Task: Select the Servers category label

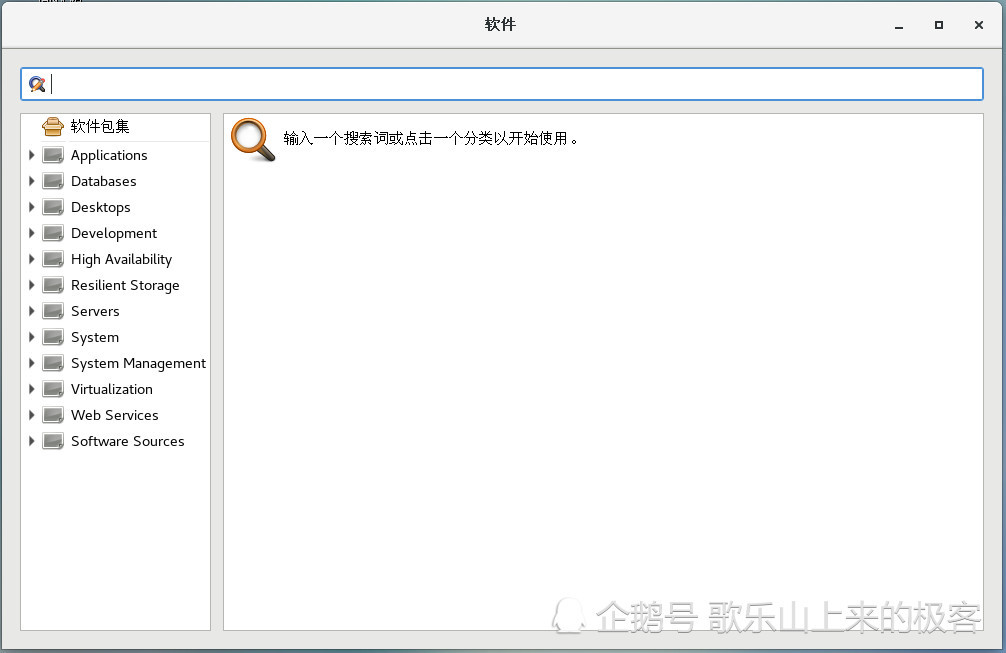Action: tap(96, 312)
